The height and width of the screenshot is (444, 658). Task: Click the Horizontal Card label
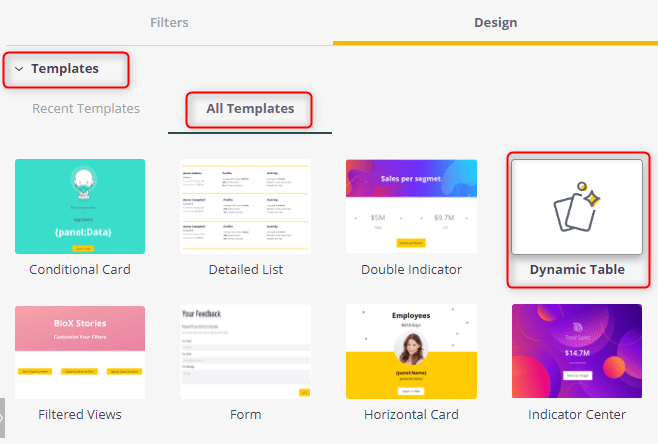[x=411, y=415]
